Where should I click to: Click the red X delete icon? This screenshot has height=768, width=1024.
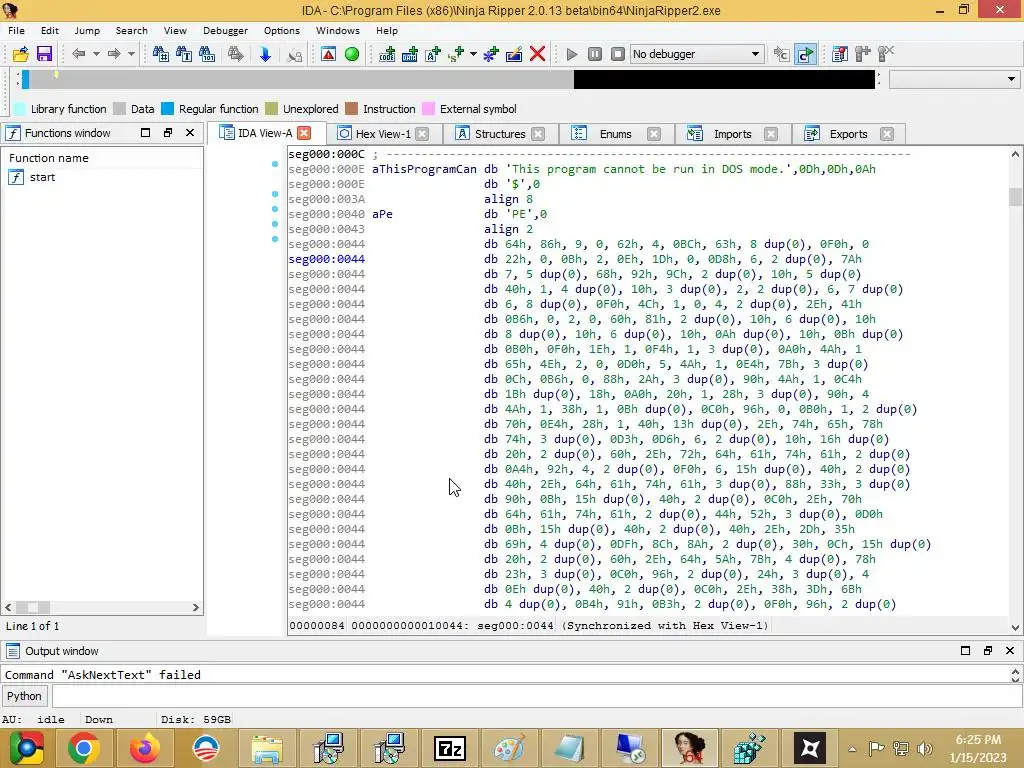point(537,54)
